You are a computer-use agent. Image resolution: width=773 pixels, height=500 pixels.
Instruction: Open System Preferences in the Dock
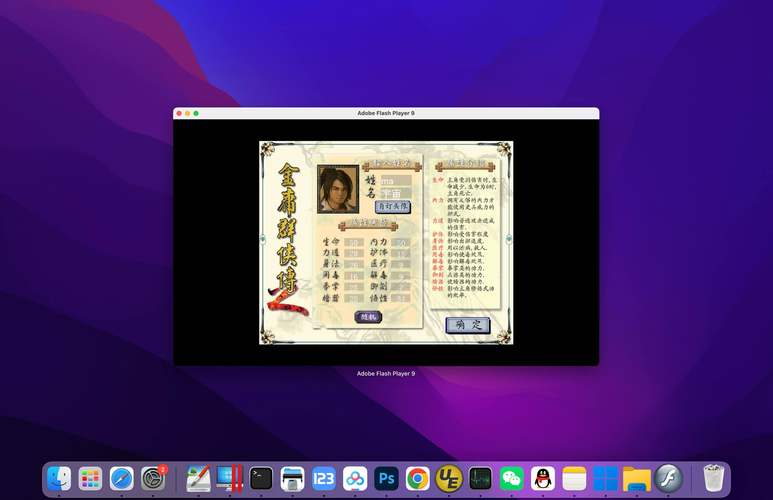click(153, 478)
